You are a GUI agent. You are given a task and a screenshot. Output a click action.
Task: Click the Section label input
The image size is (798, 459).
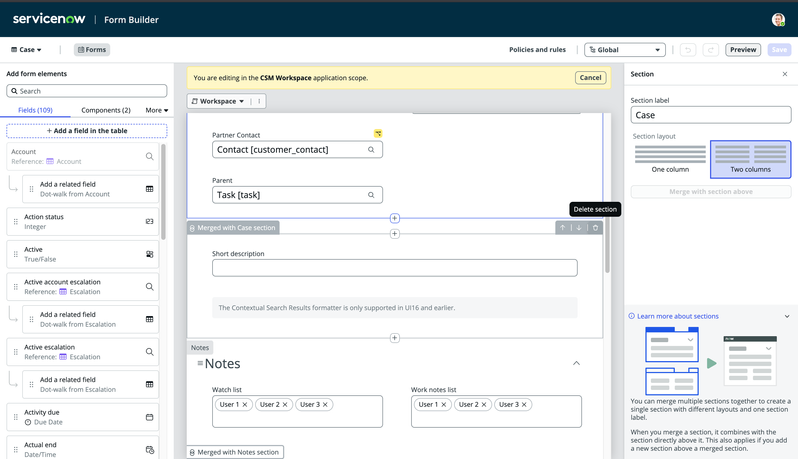[x=711, y=115]
